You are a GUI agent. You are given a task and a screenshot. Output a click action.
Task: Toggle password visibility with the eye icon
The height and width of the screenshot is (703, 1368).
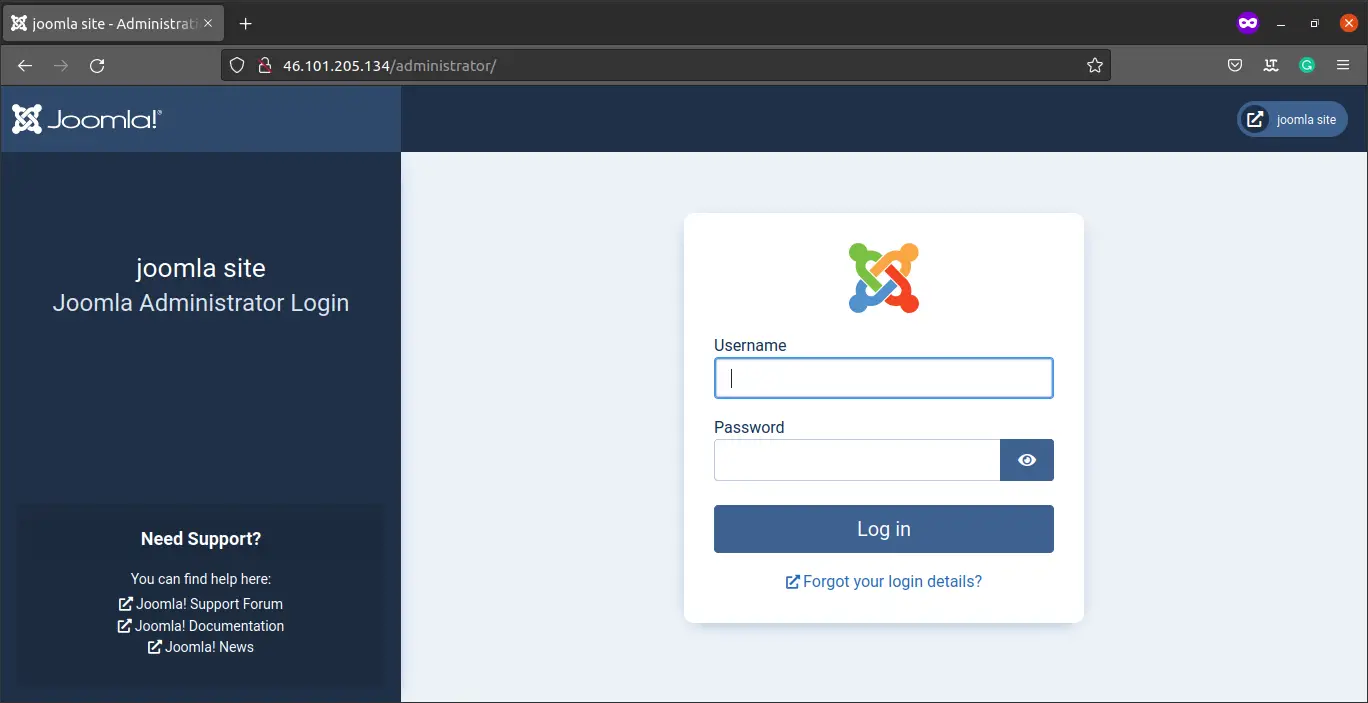point(1027,460)
